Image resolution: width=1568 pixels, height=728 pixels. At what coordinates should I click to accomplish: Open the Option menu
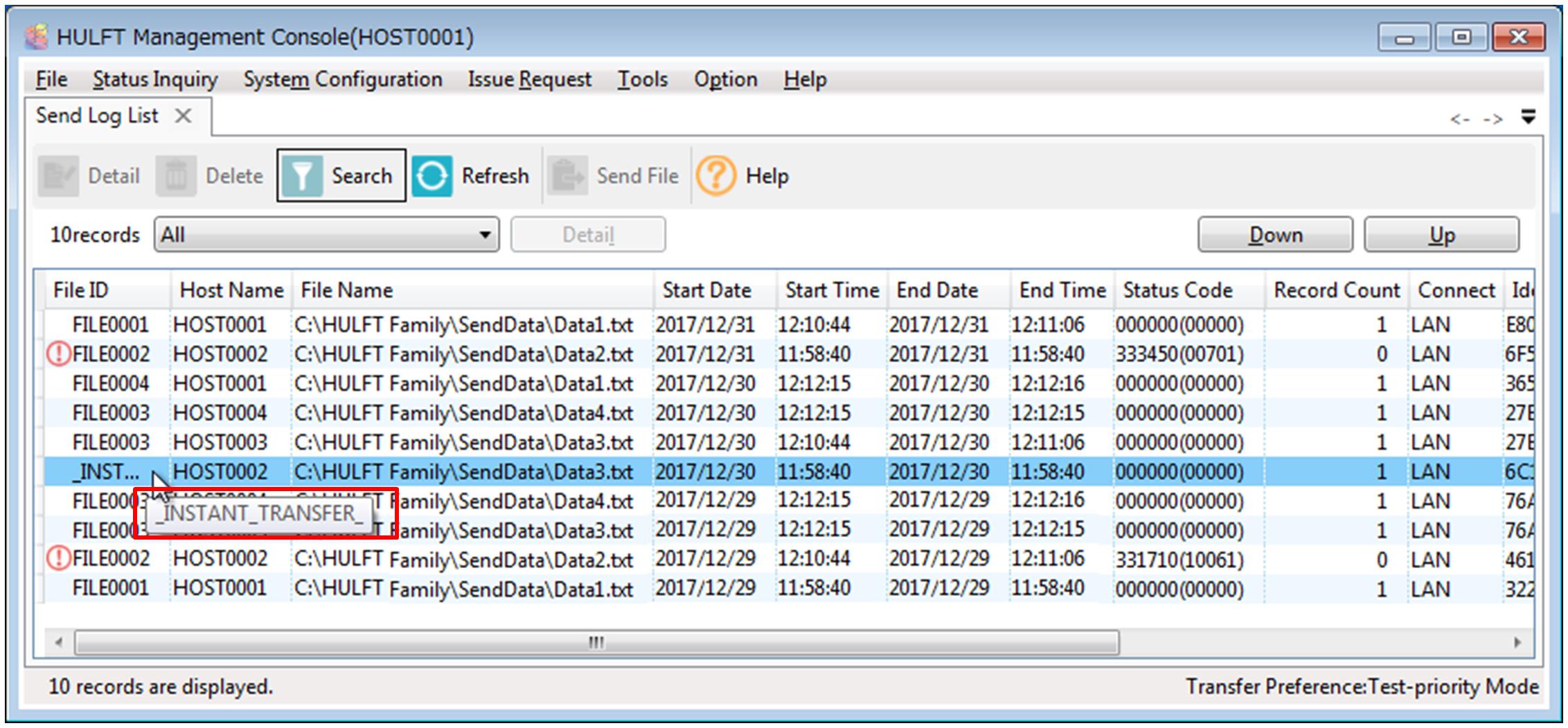[726, 80]
